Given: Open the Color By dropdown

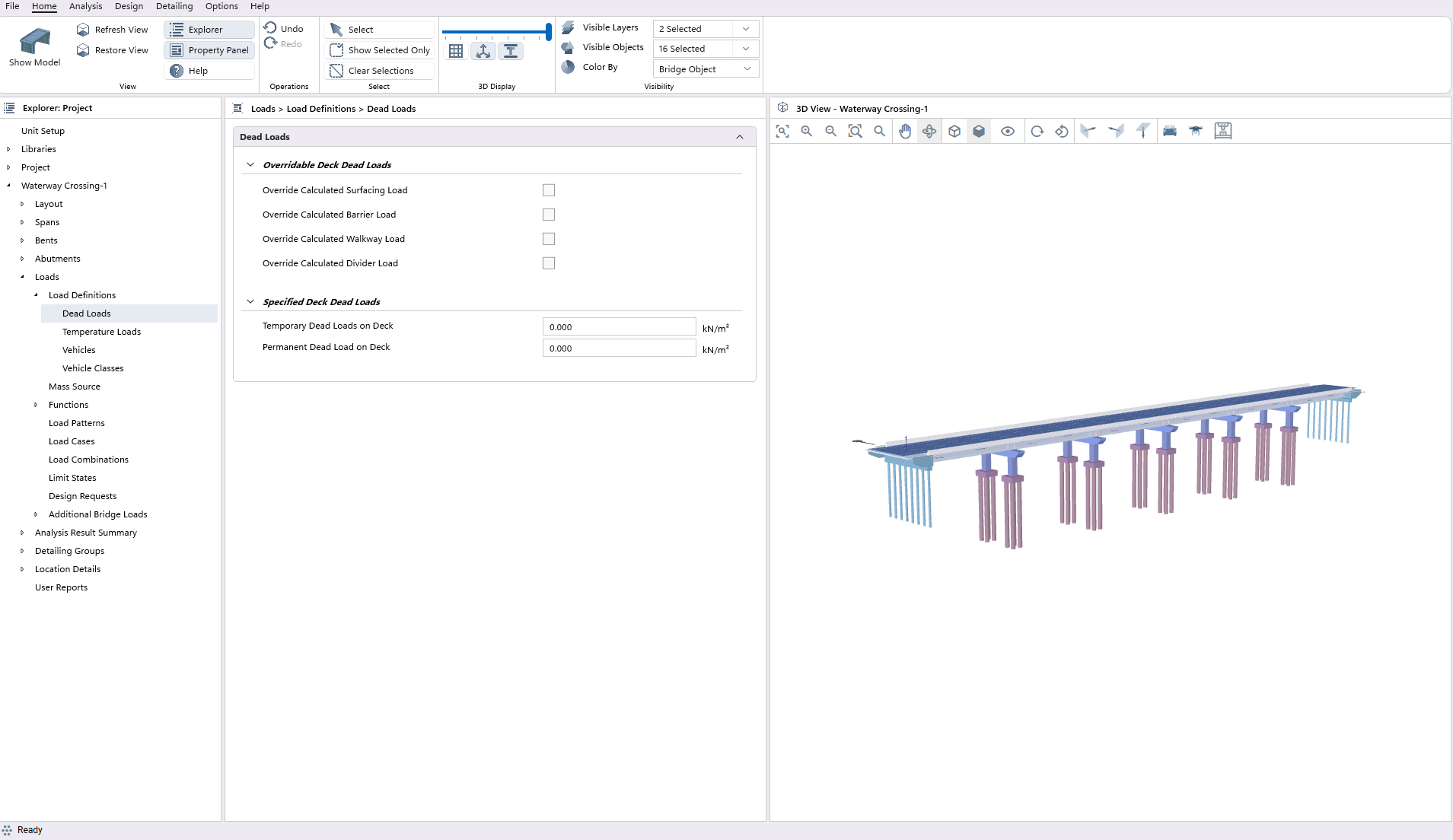Looking at the screenshot, I should (x=706, y=69).
